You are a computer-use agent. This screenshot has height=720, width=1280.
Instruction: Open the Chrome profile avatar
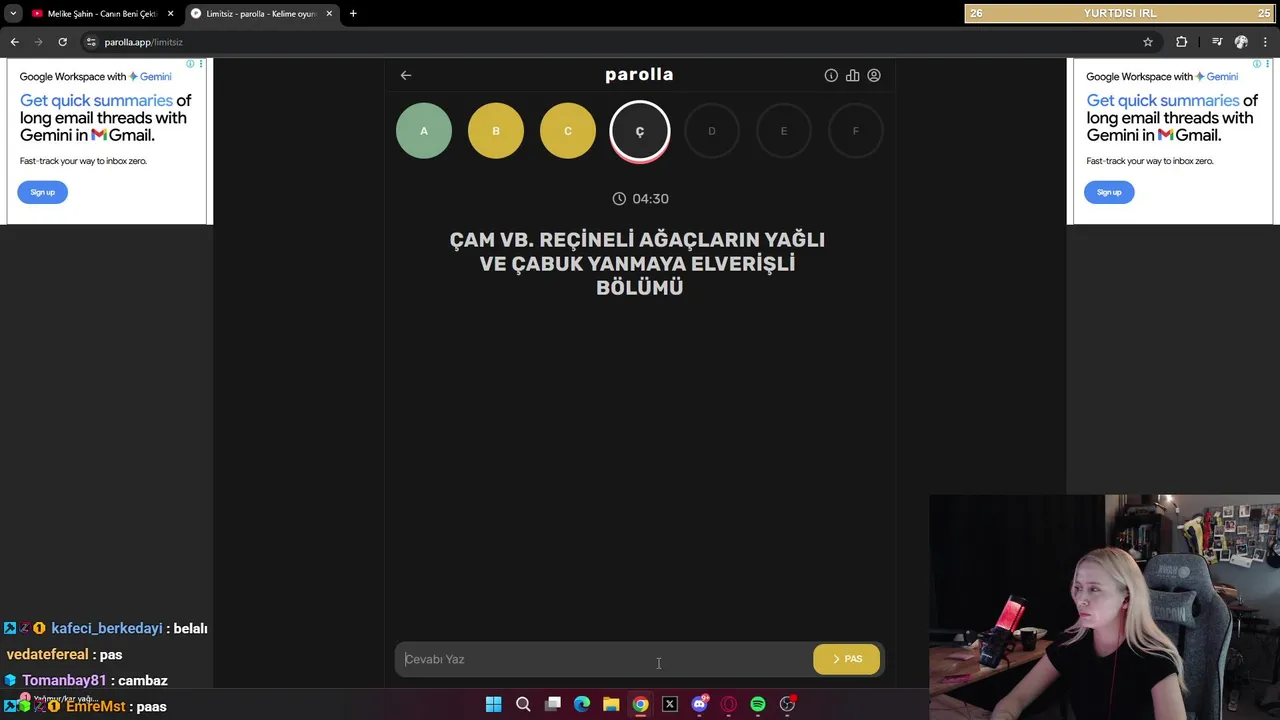pos(1241,42)
